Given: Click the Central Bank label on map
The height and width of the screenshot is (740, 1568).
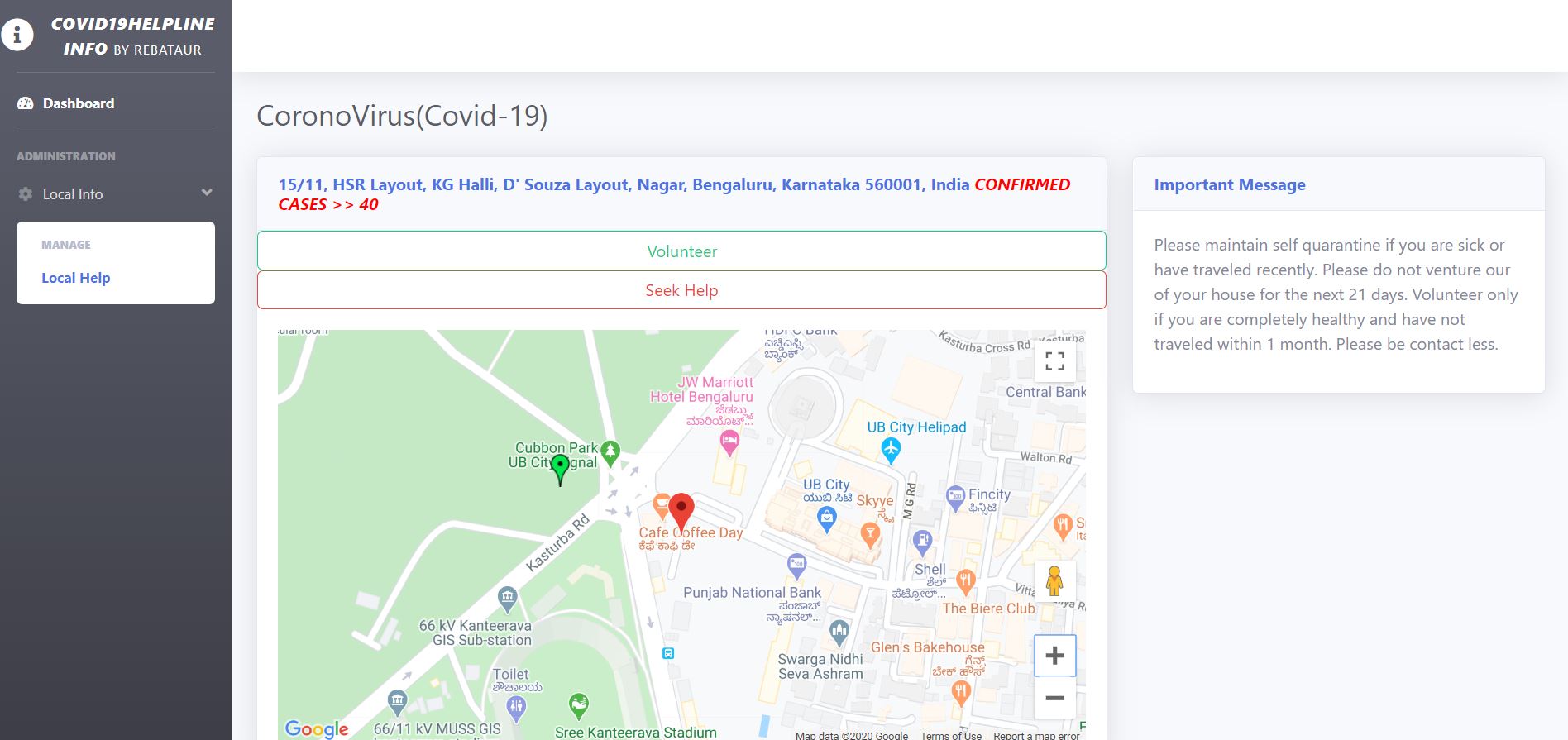Looking at the screenshot, I should click(1045, 392).
